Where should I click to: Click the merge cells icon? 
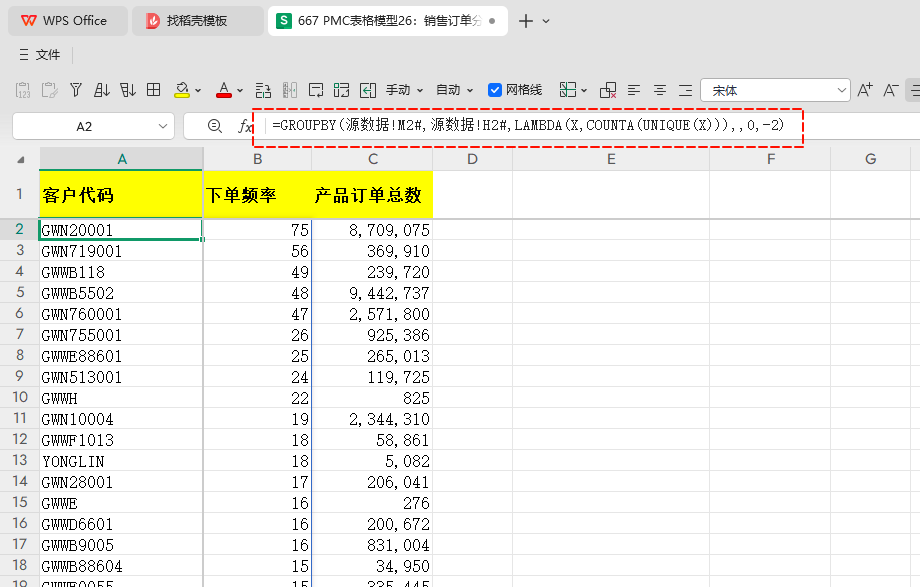[x=341, y=90]
